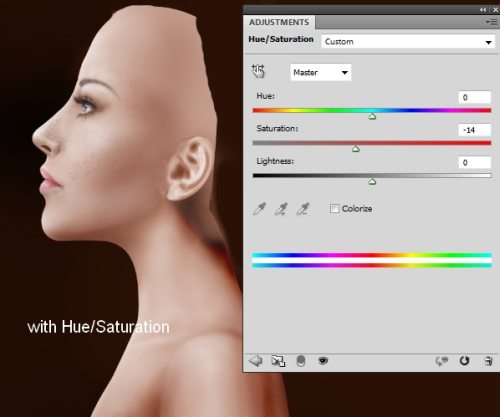Viewport: 500px width, 417px height.
Task: Select the on-image targeted adjustment hand tool
Action: (x=258, y=71)
